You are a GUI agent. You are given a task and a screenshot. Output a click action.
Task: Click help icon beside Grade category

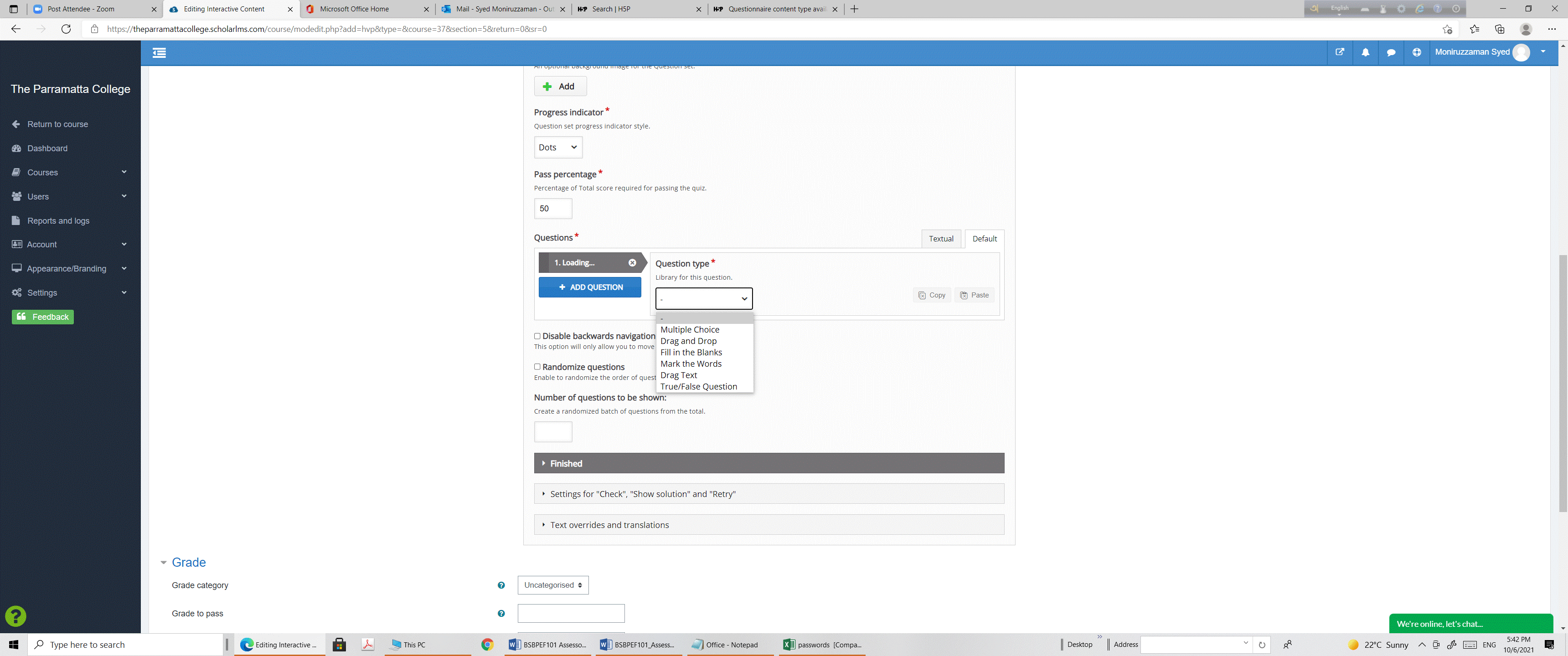[x=501, y=585]
